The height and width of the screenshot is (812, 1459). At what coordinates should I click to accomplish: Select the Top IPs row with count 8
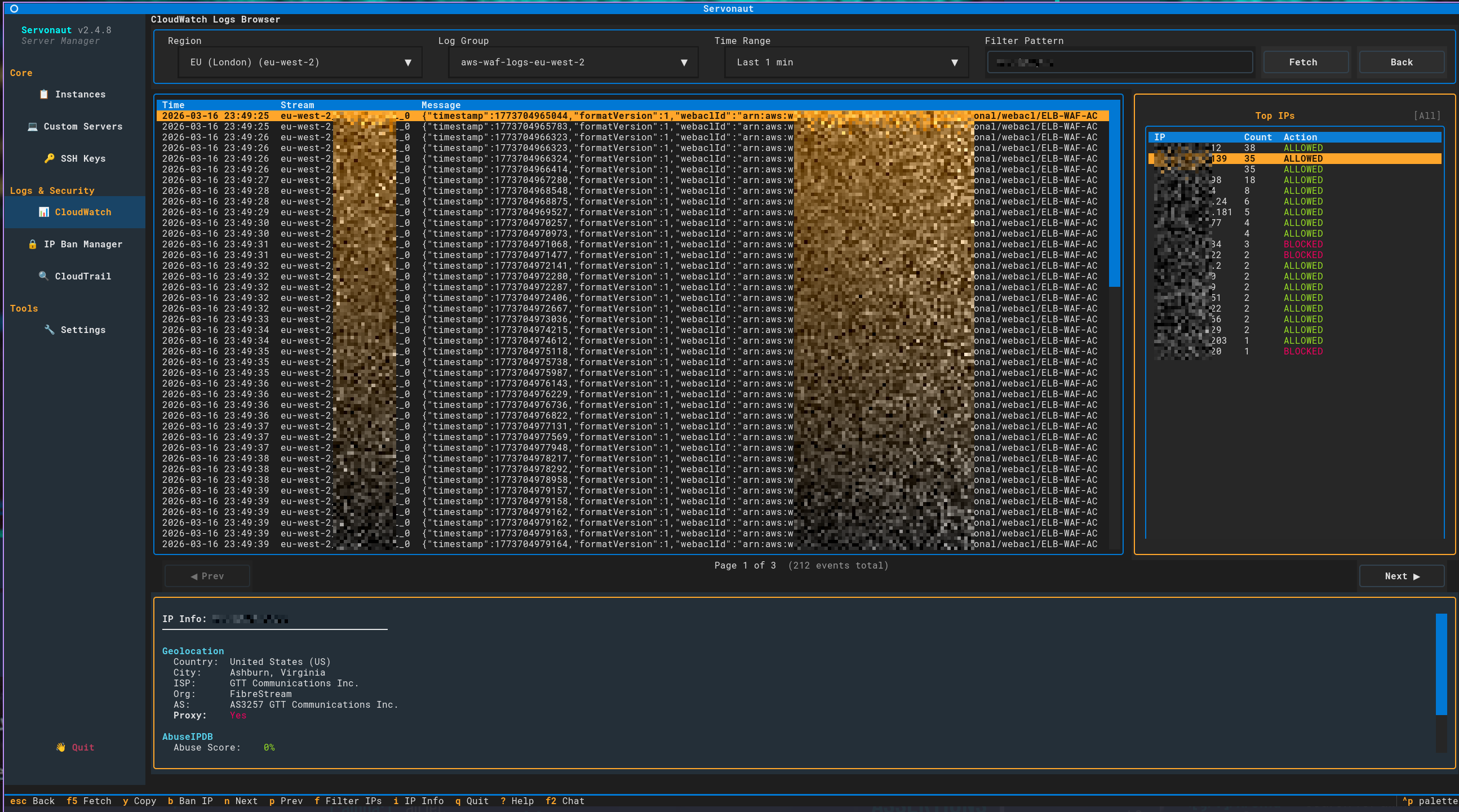click(1295, 191)
